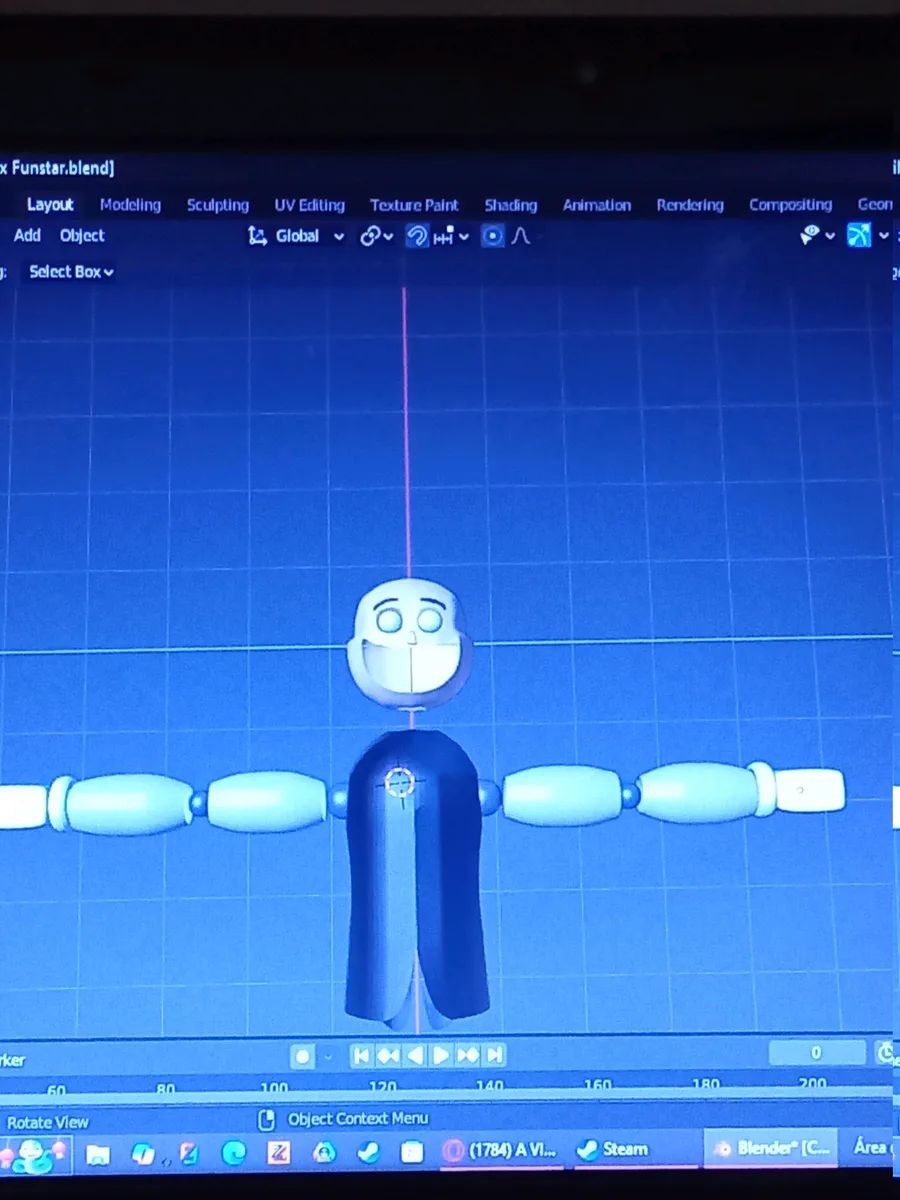Screen dimensions: 900x1200
Task: Open the Compositing workspace tab
Action: pyautogui.click(x=790, y=205)
